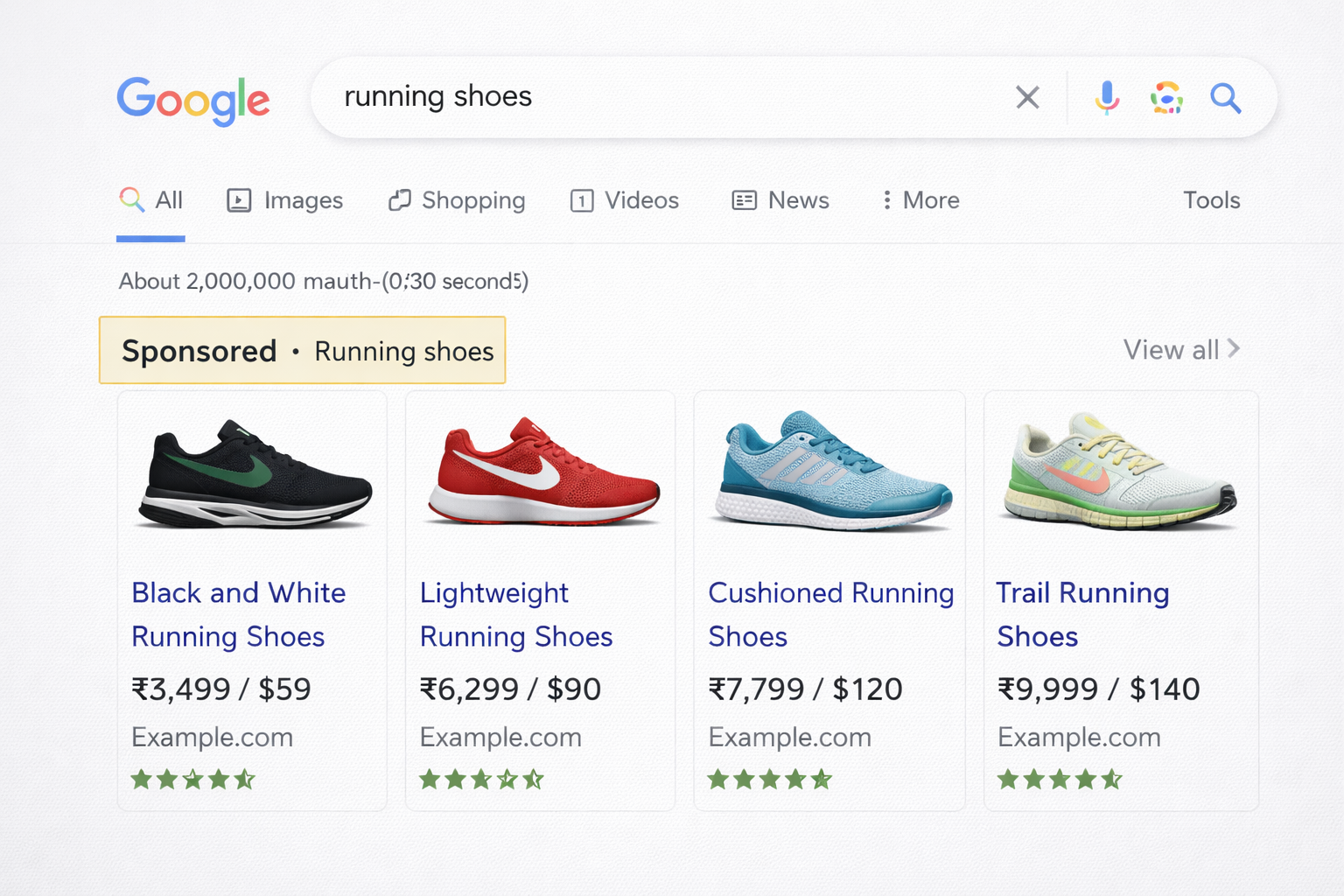Screen dimensions: 1344x896
Task: Start a voice search with the microphone icon
Action: (1107, 98)
